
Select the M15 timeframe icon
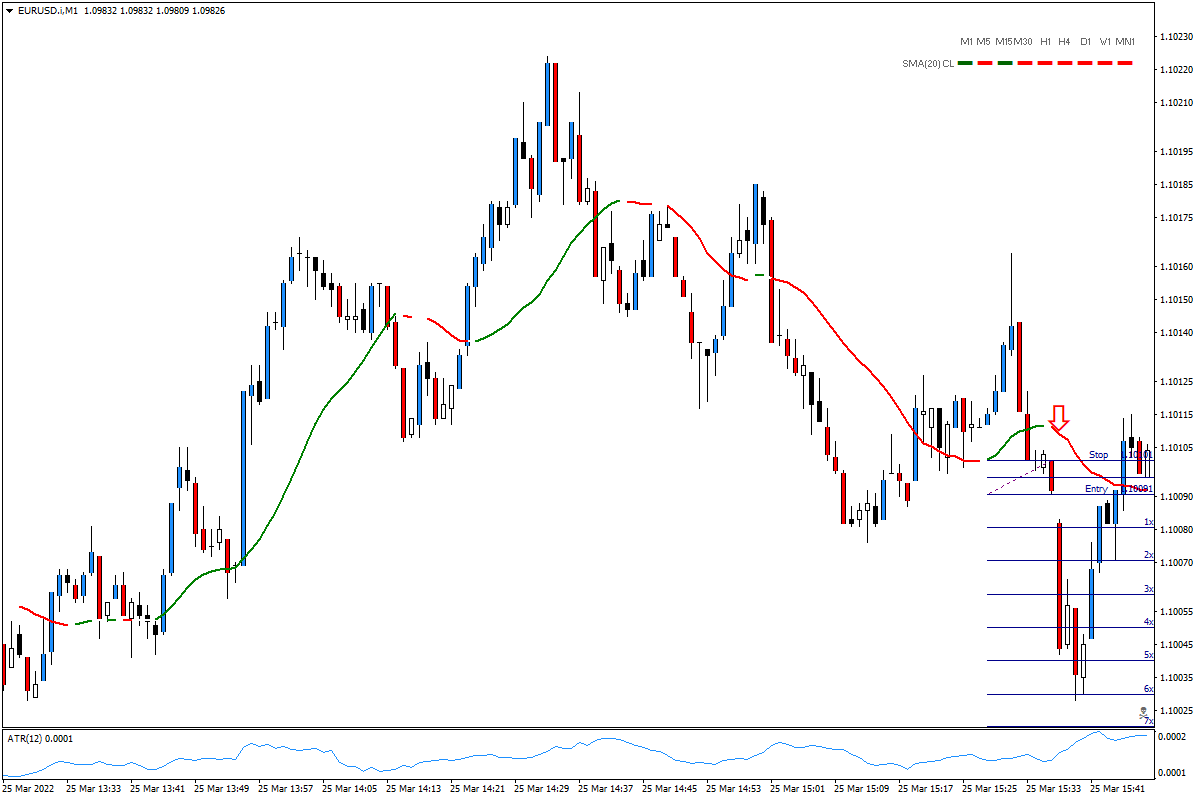pyautogui.click(x=1004, y=43)
